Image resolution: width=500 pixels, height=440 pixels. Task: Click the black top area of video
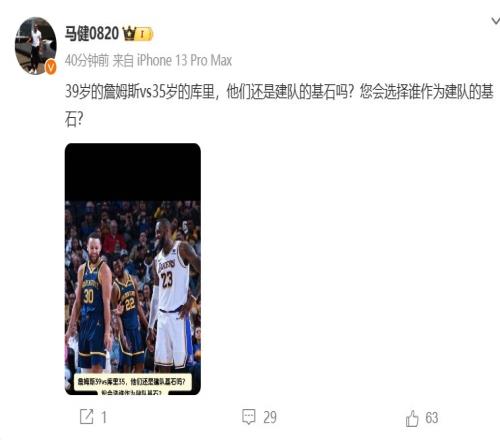(133, 172)
